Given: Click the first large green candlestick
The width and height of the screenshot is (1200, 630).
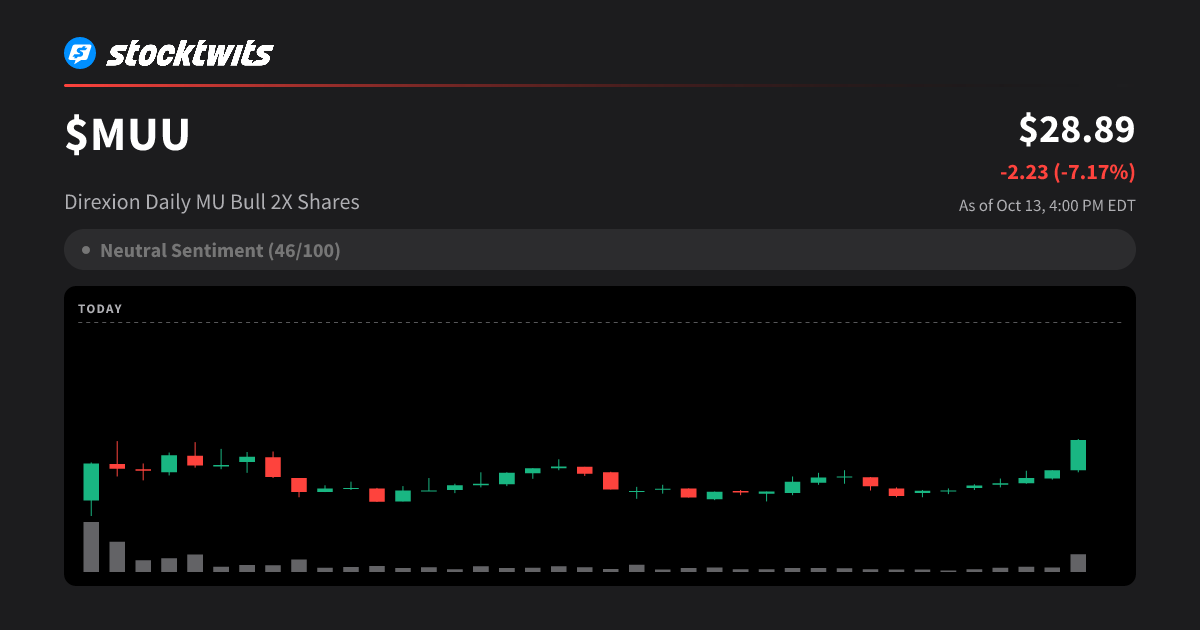Looking at the screenshot, I should 91,481.
